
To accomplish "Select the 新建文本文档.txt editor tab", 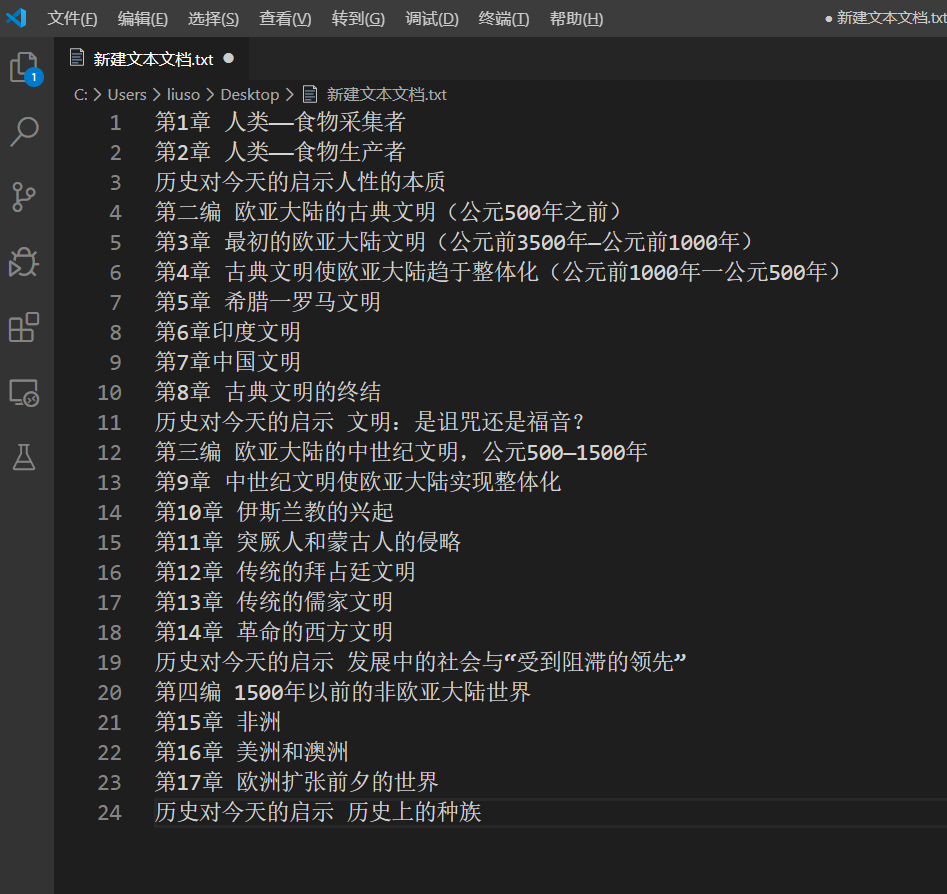I will tap(152, 58).
